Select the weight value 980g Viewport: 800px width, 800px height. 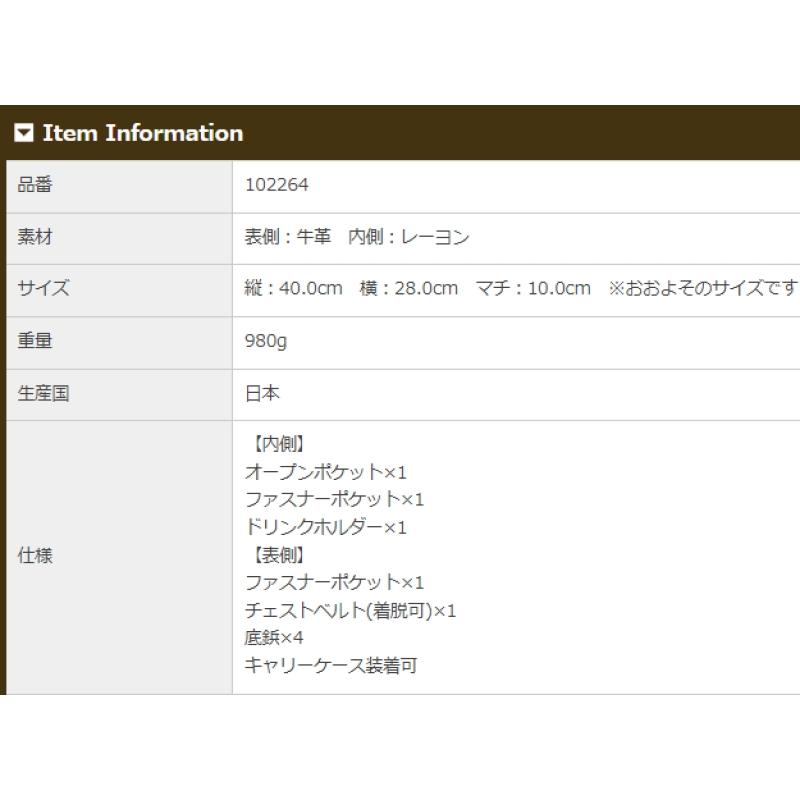[x=266, y=341]
